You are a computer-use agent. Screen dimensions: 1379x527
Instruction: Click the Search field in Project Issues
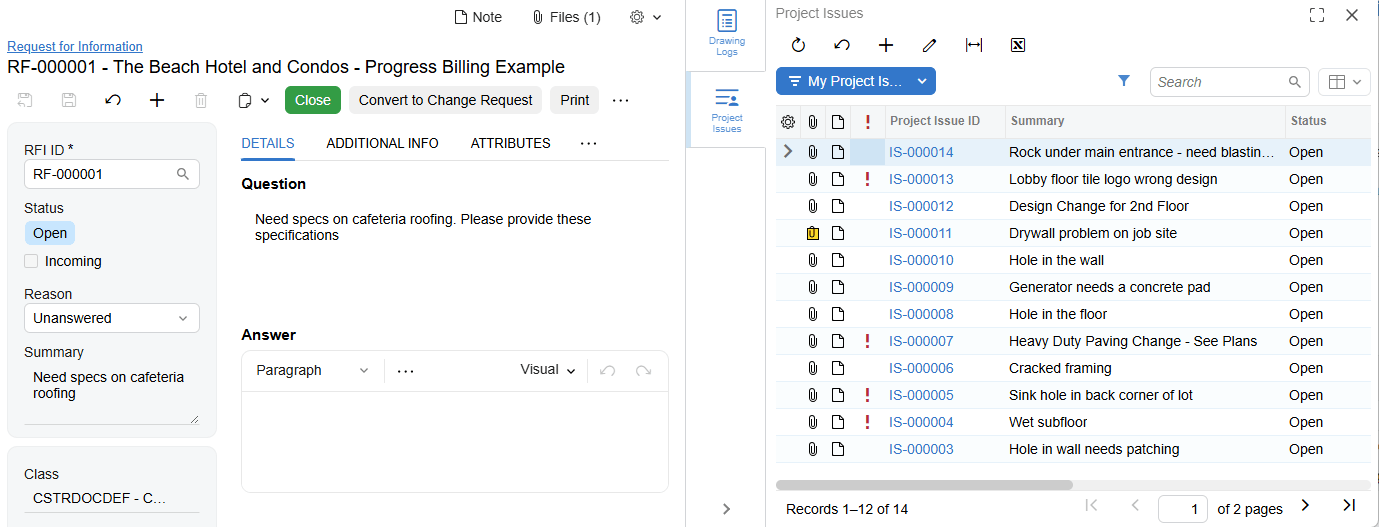tap(1220, 82)
